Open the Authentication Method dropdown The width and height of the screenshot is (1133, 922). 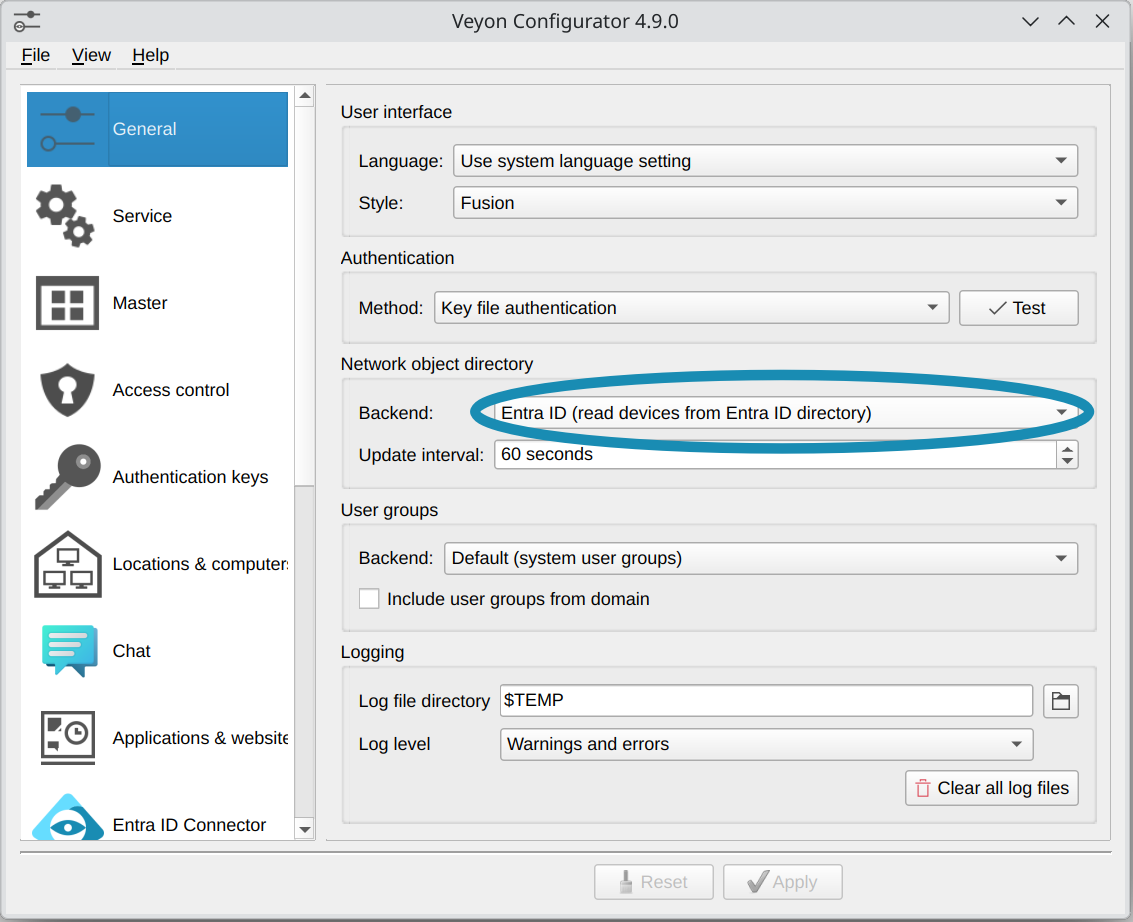tap(691, 308)
